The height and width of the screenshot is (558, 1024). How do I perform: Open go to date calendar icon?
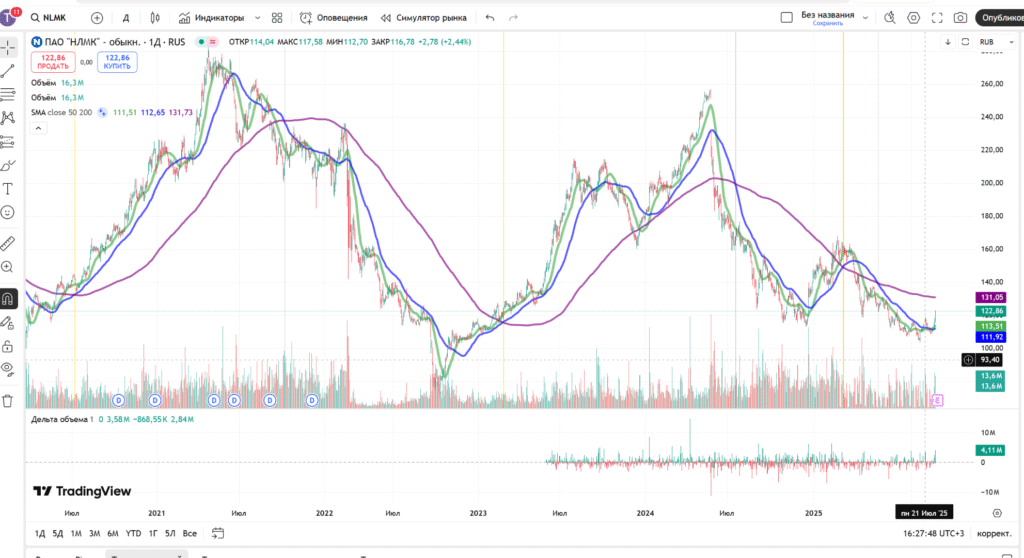pos(217,533)
